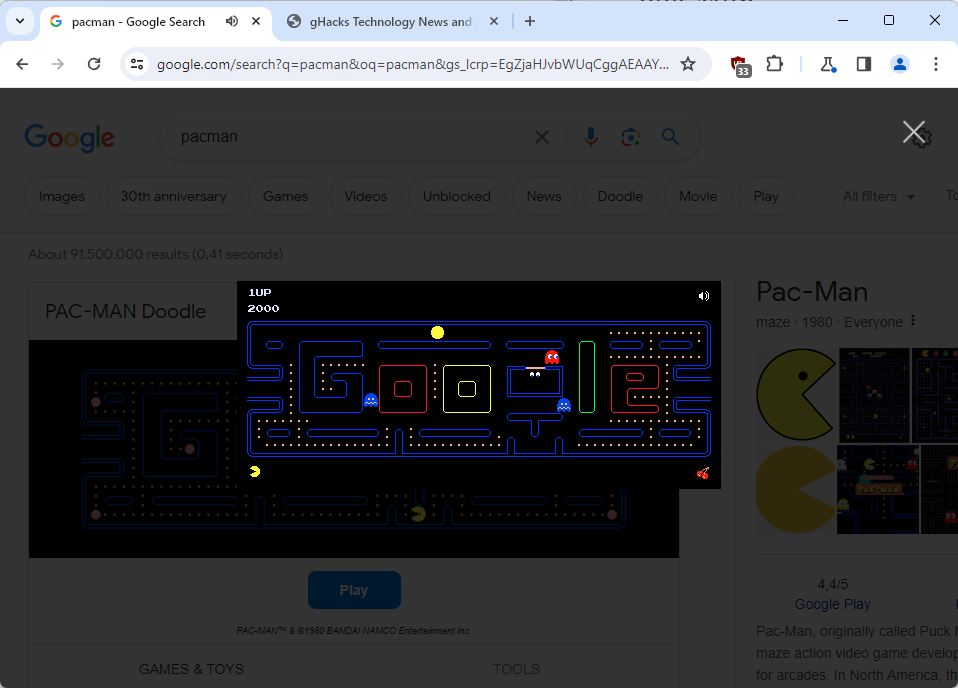Open the uBlock extension with 33 badge

tap(740, 65)
